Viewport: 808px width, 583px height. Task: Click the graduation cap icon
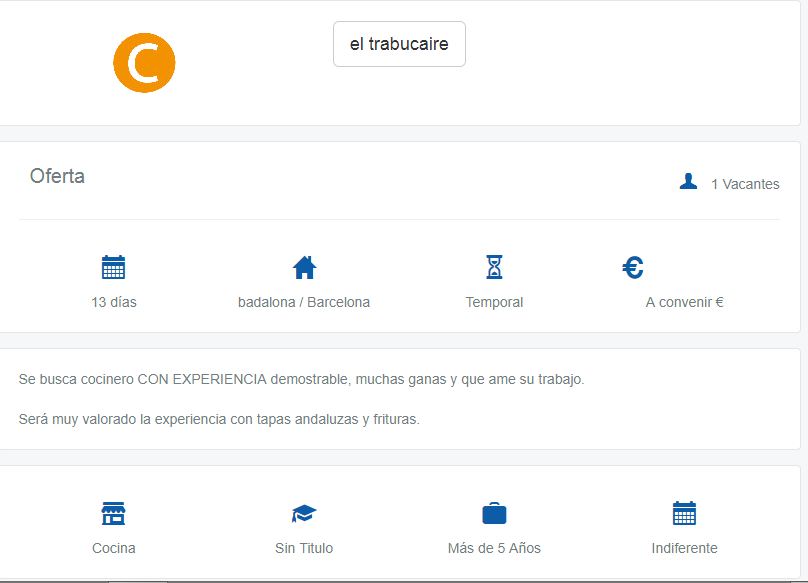[304, 514]
